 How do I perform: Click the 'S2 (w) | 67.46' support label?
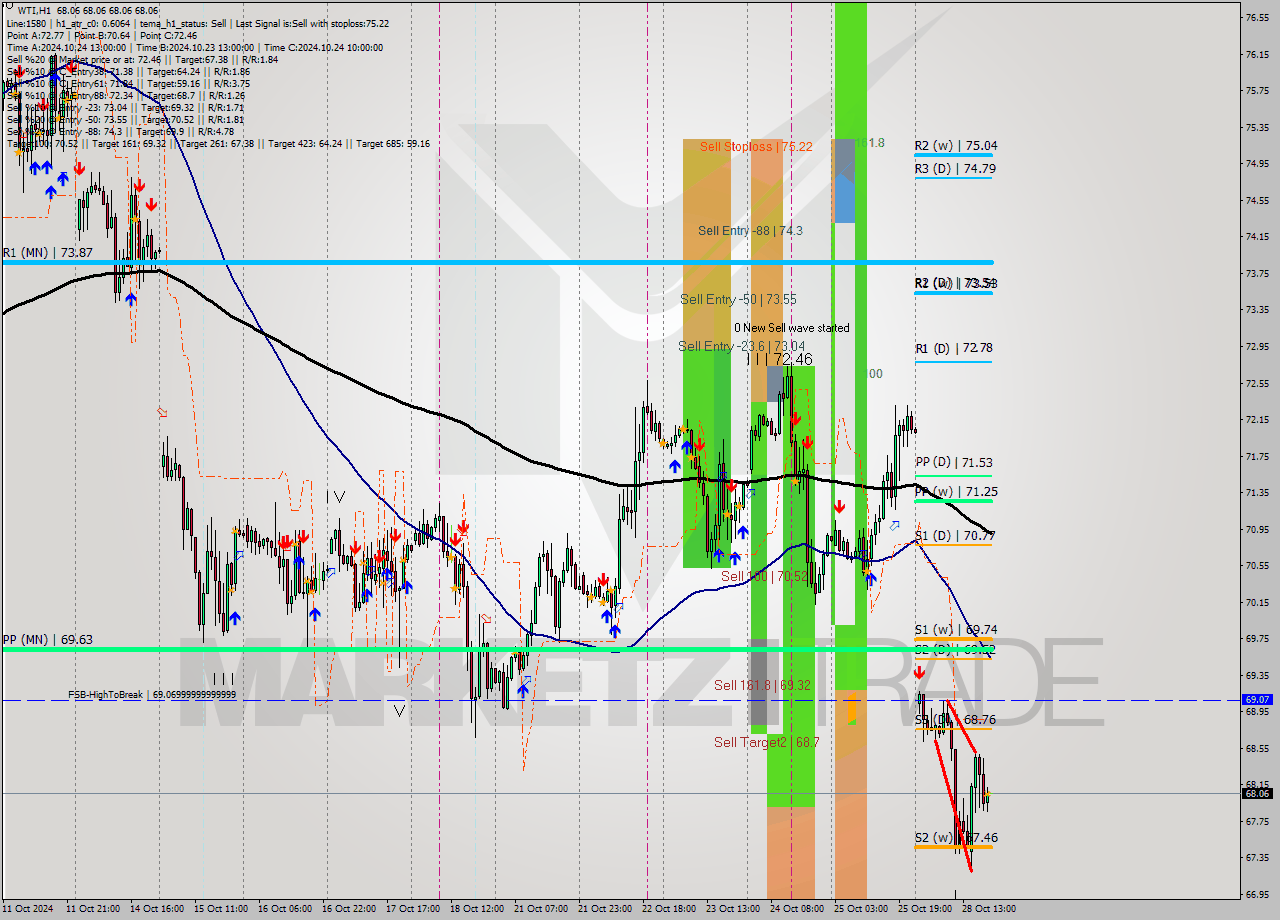[x=955, y=837]
